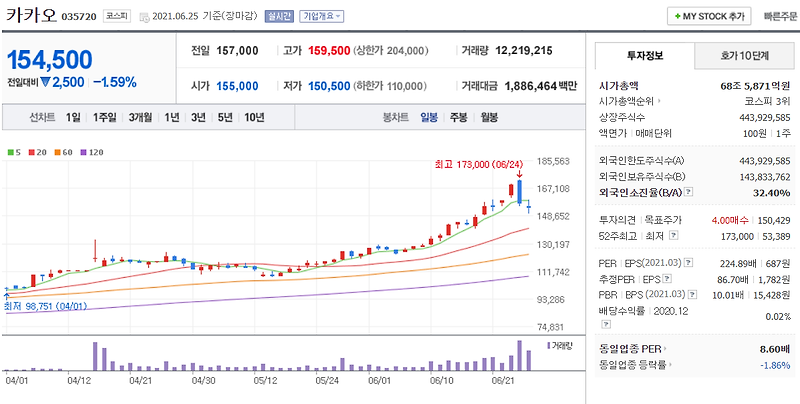Open the help icon next to 추정PER EPS

[667, 279]
